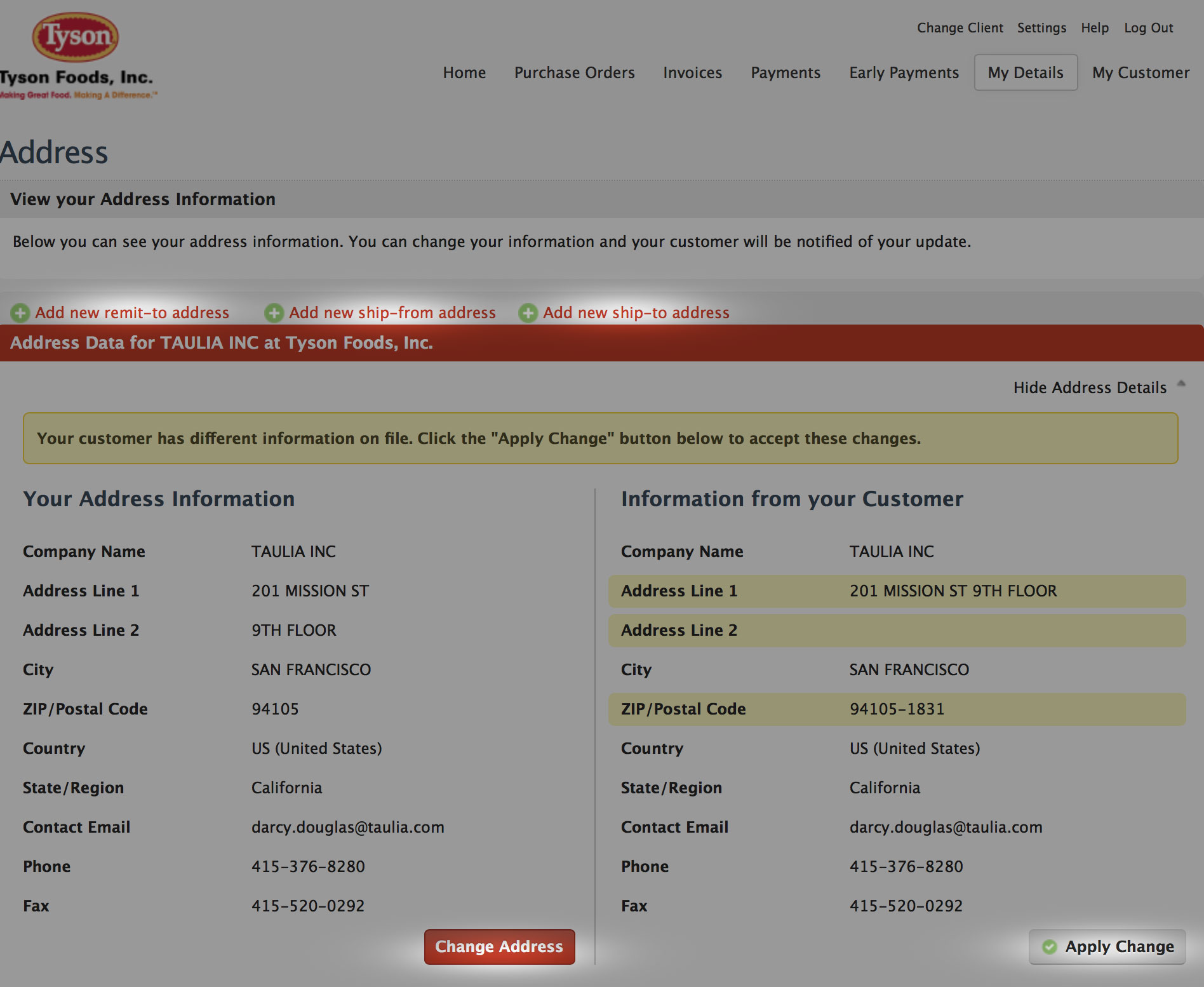This screenshot has height=987, width=1204.
Task: Click the green check icon on Apply Change
Action: [1050, 946]
